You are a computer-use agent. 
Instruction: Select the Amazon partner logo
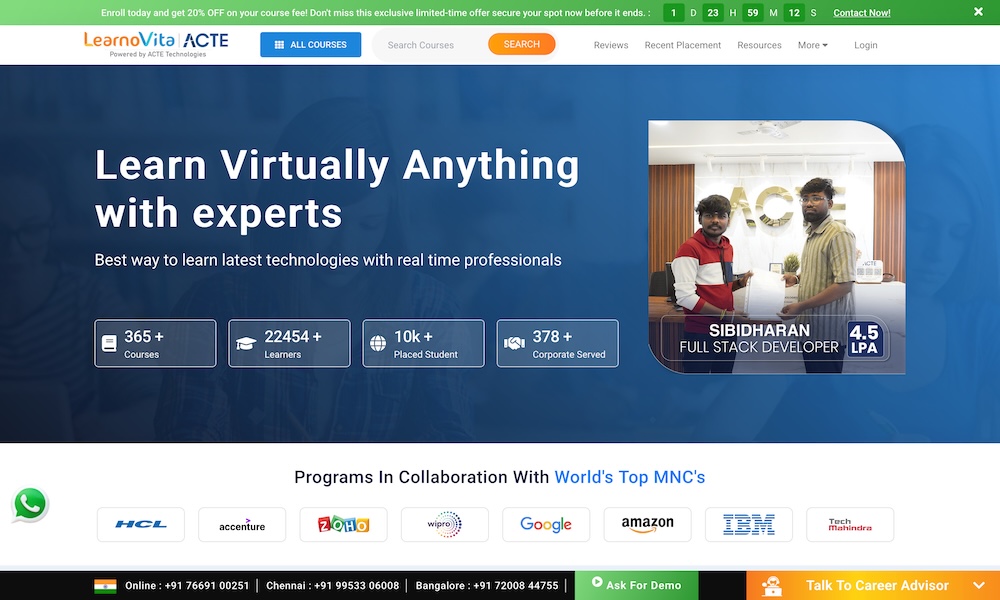click(648, 524)
